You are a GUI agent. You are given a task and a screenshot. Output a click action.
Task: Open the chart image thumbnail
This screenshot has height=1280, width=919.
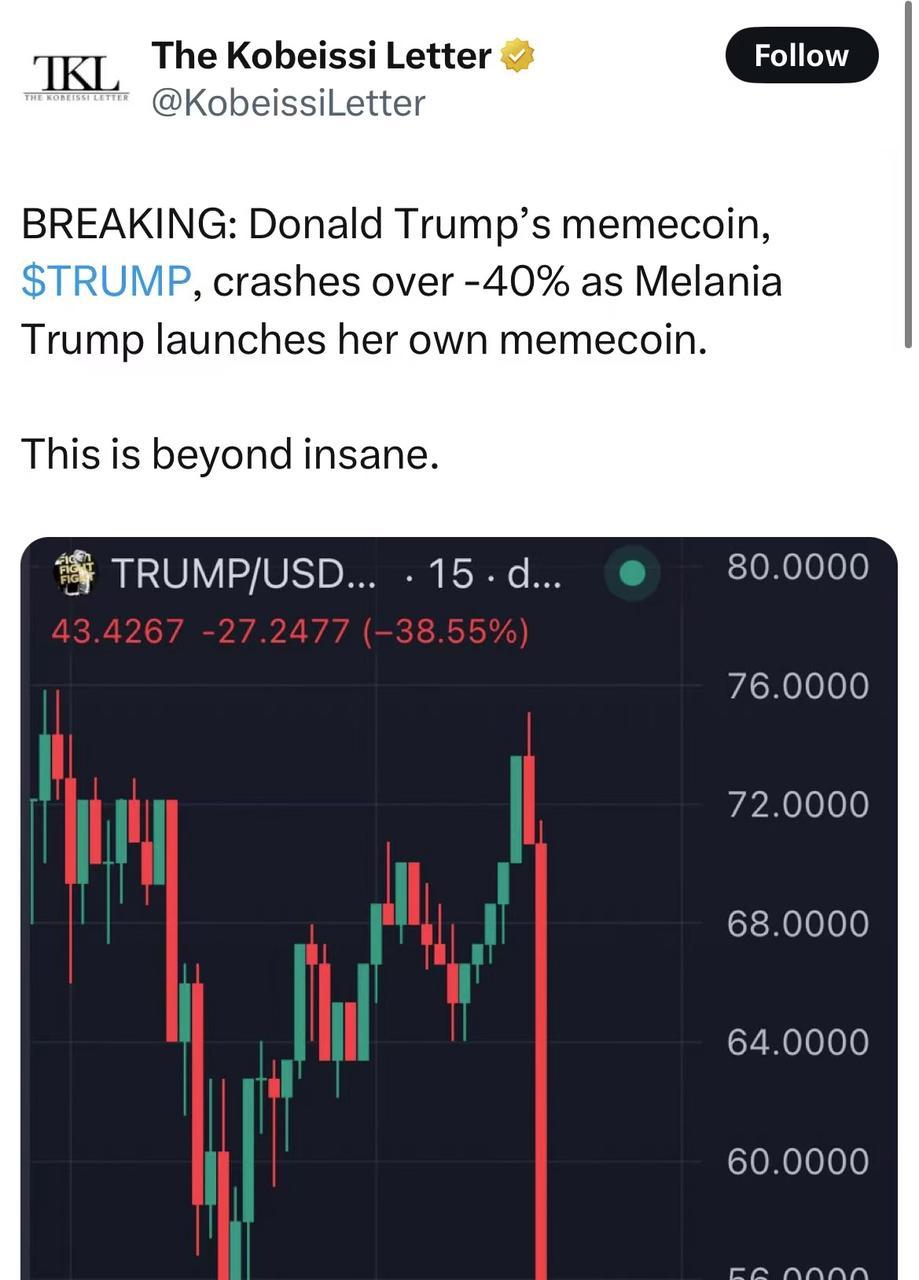pyautogui.click(x=459, y=900)
